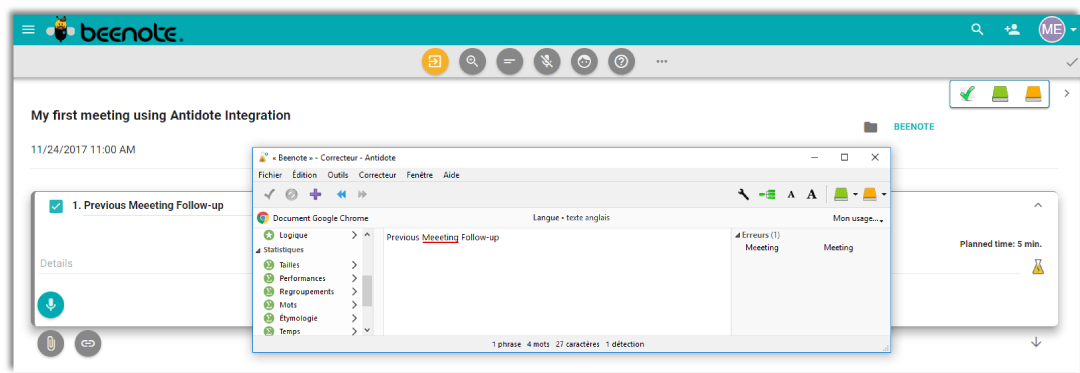Open the Fenêtre menu

pos(419,175)
